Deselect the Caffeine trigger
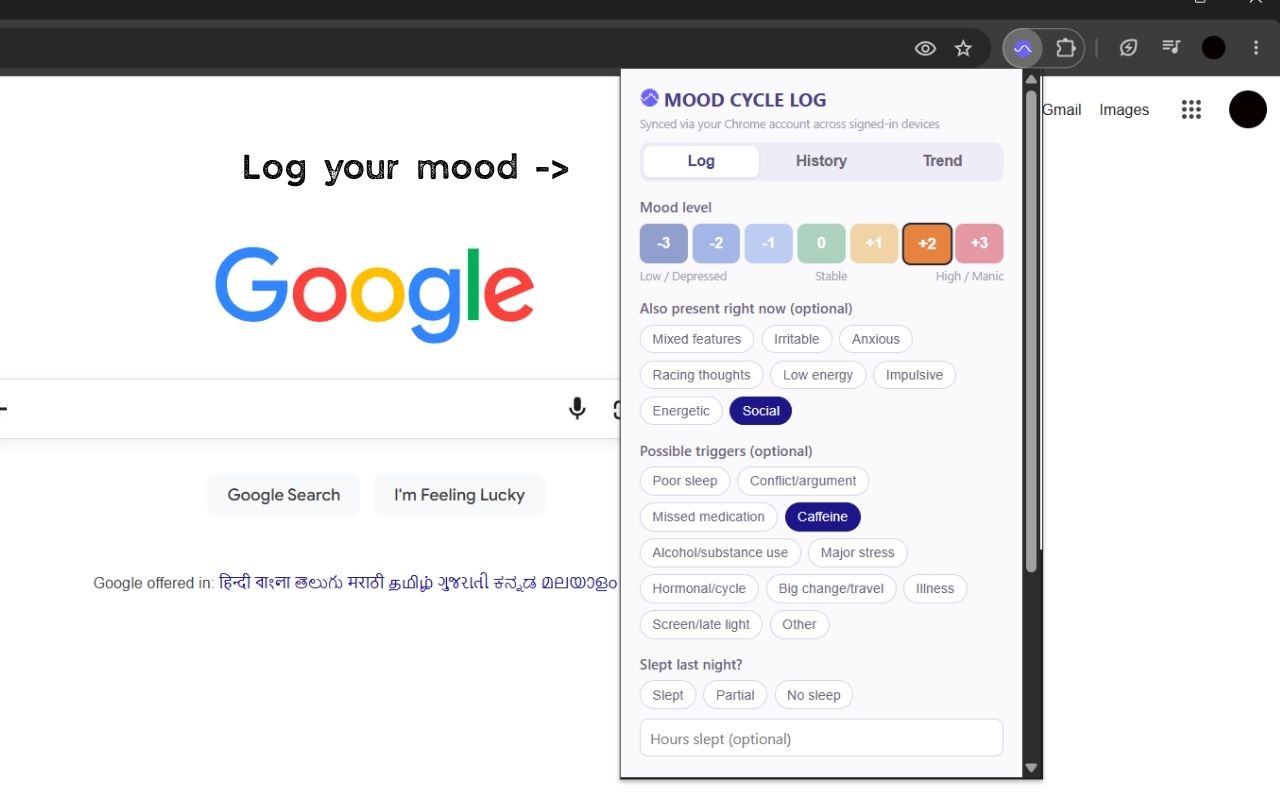Image resolution: width=1280 pixels, height=800 pixels. tap(822, 517)
